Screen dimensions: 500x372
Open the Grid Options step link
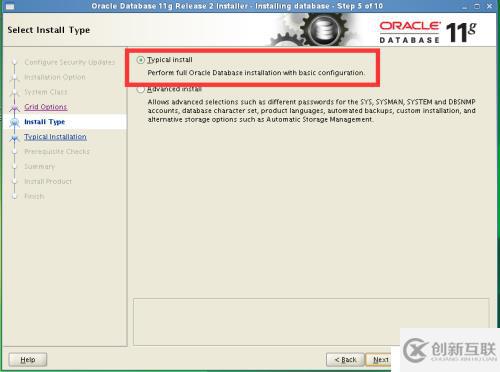[x=46, y=107]
